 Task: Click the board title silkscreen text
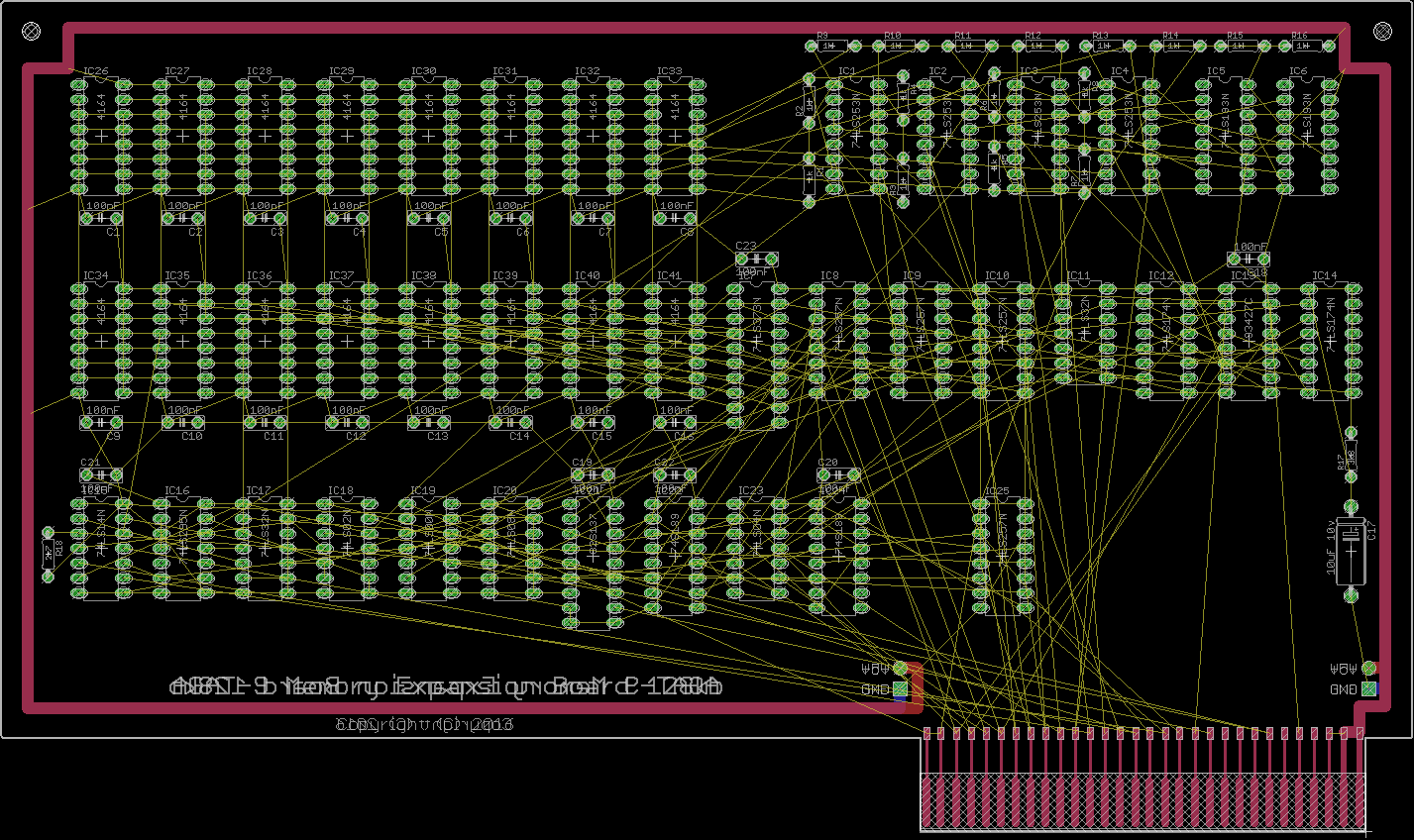point(446,685)
